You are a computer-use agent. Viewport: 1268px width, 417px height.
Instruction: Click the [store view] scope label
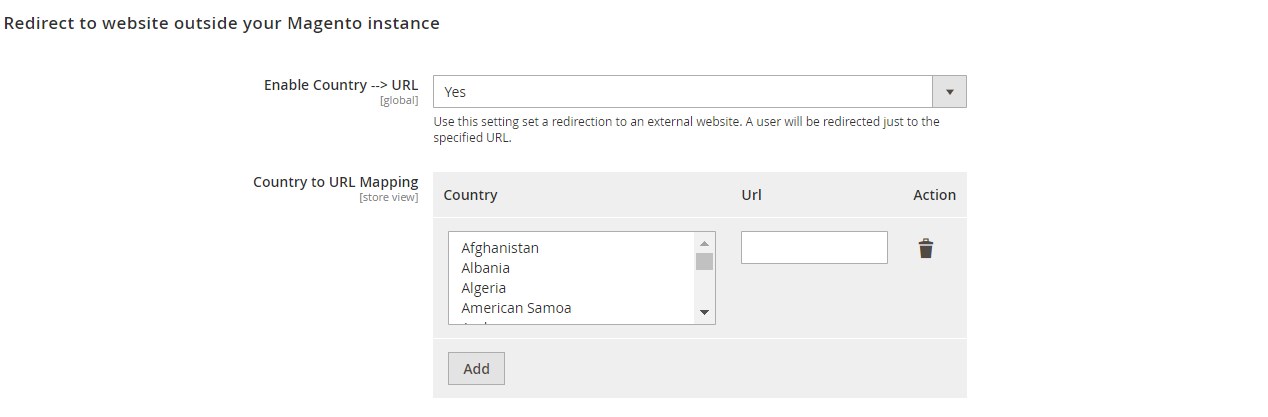389,198
